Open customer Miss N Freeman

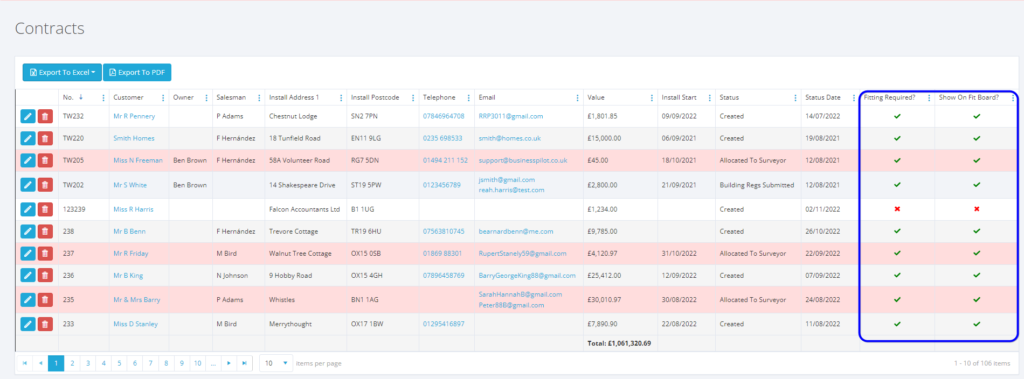[x=138, y=160]
